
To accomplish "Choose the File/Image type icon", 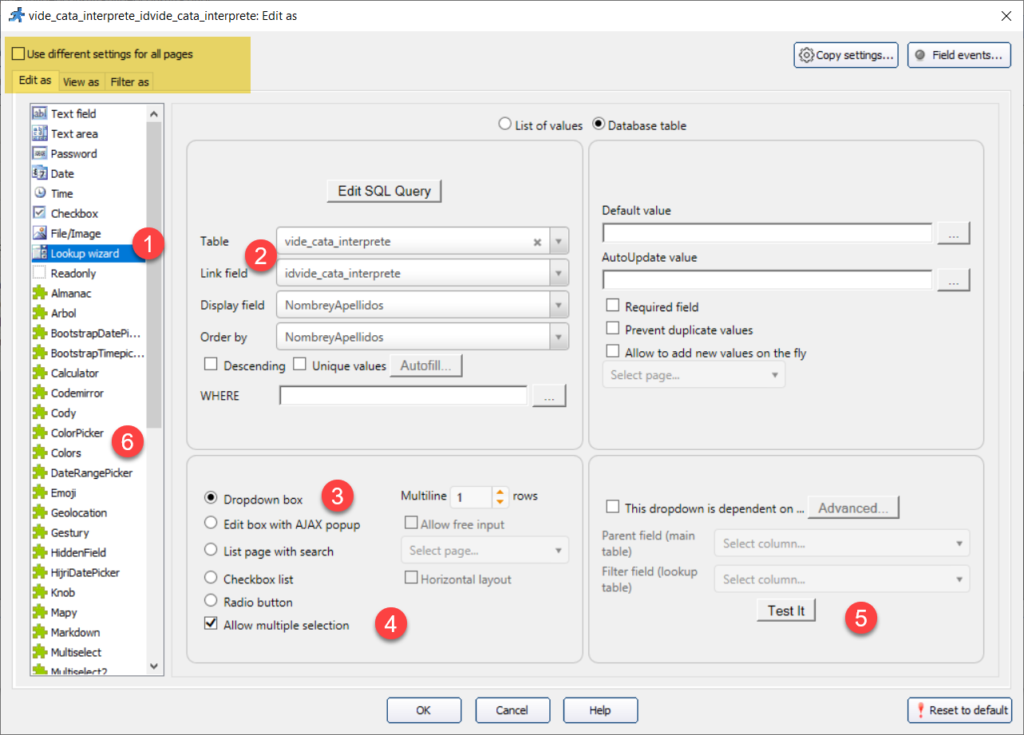I will point(40,233).
